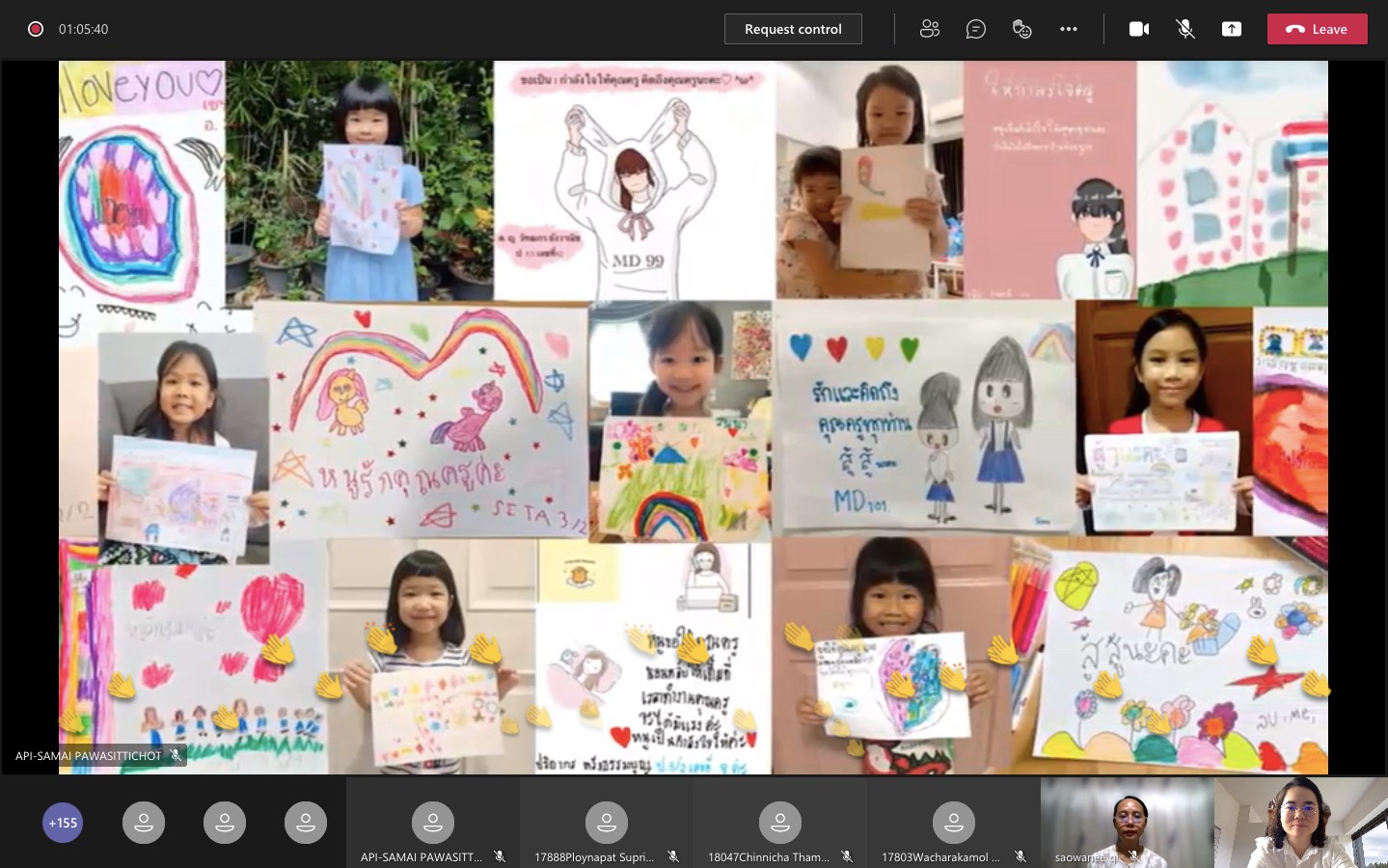Screen dimensions: 1388x868
Task: Click muted mic icon on saowanee tile
Action: 1134,856
